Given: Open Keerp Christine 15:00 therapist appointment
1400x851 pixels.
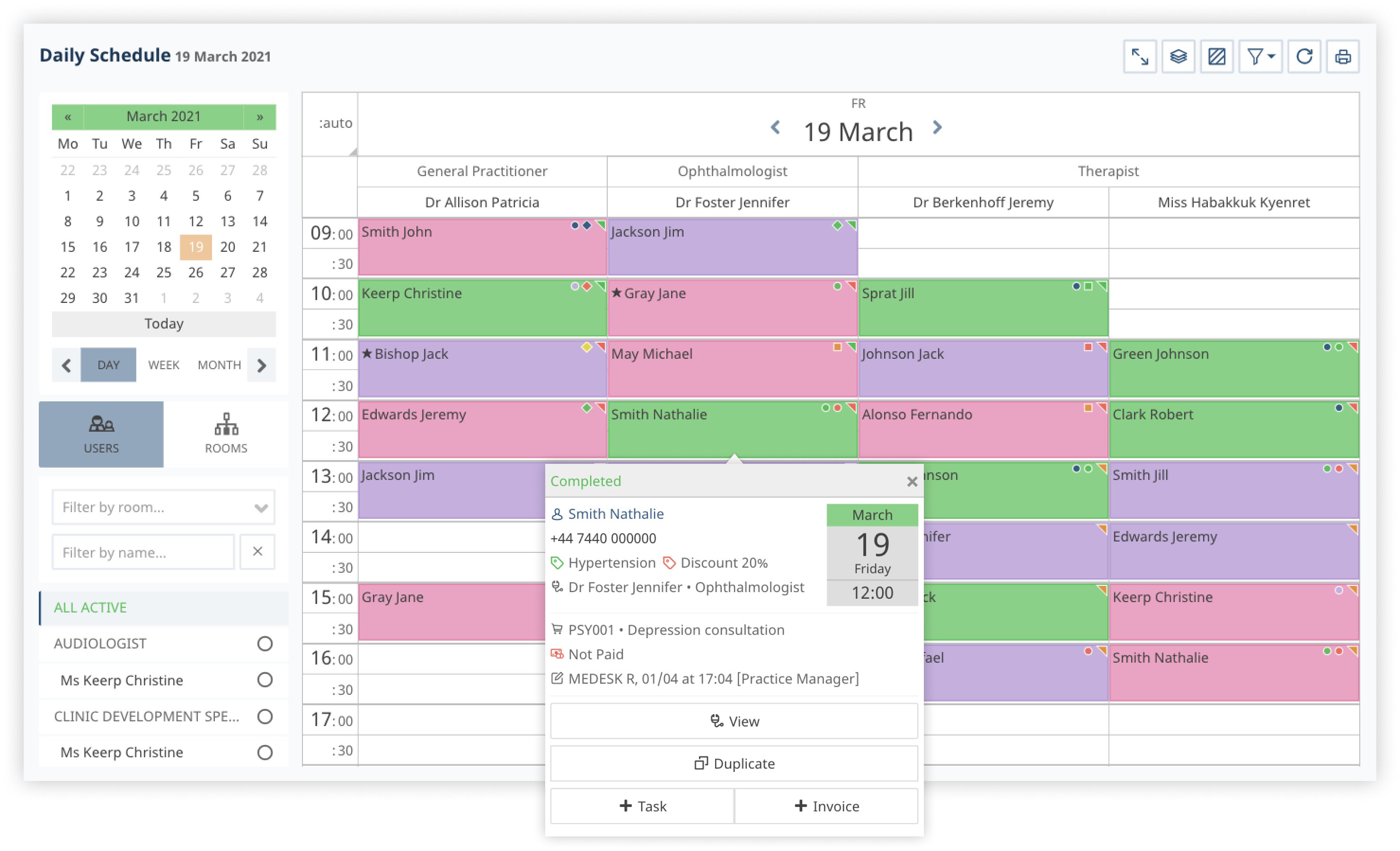Looking at the screenshot, I should (1233, 612).
